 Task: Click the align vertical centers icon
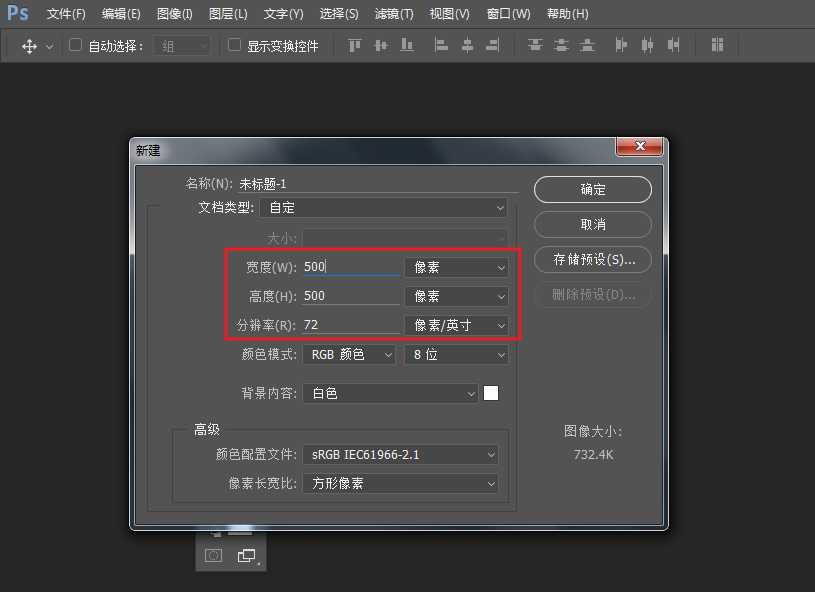click(381, 45)
